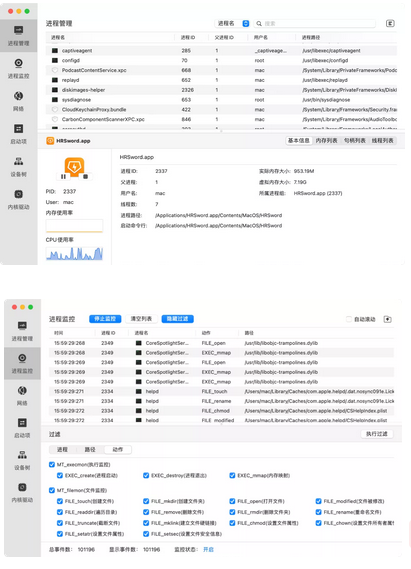Click the 内存使用率 bar
The image size is (411, 569).
[74, 226]
